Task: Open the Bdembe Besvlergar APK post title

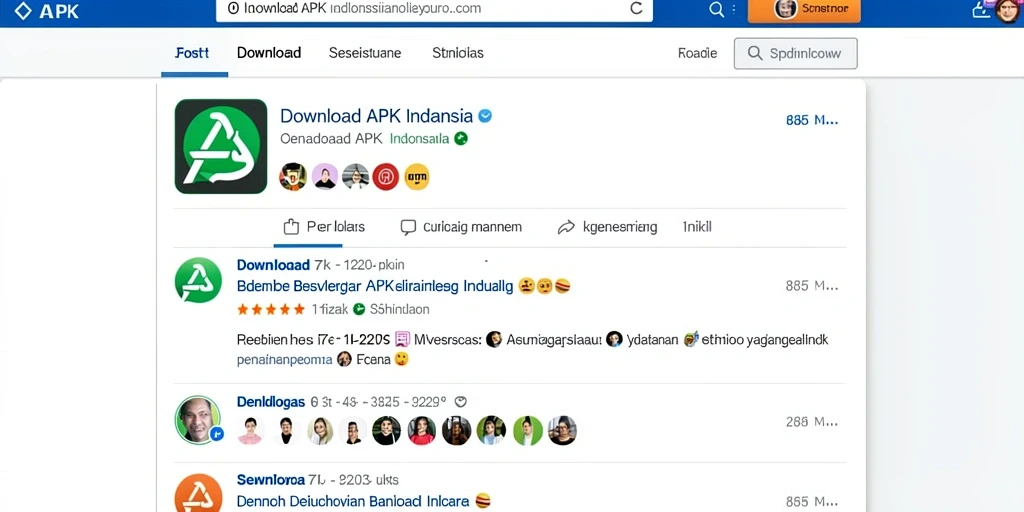Action: click(375, 286)
